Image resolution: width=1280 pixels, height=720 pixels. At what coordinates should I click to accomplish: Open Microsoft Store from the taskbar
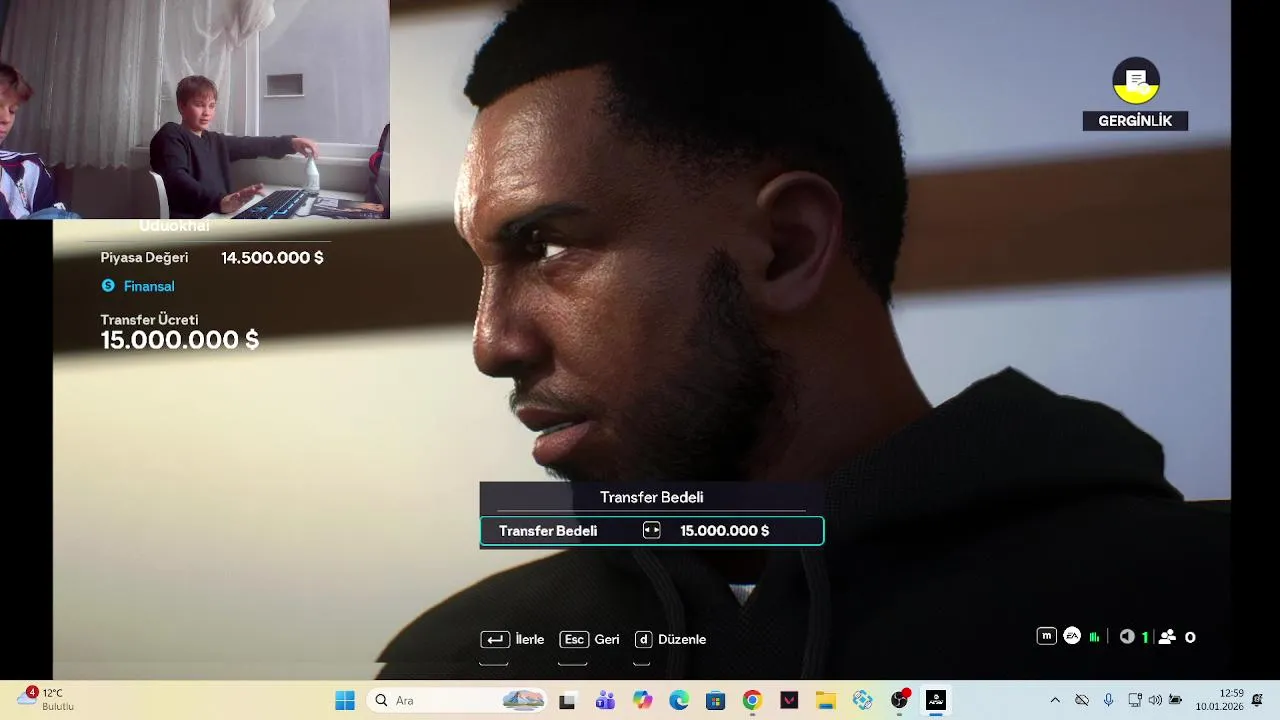coord(715,700)
